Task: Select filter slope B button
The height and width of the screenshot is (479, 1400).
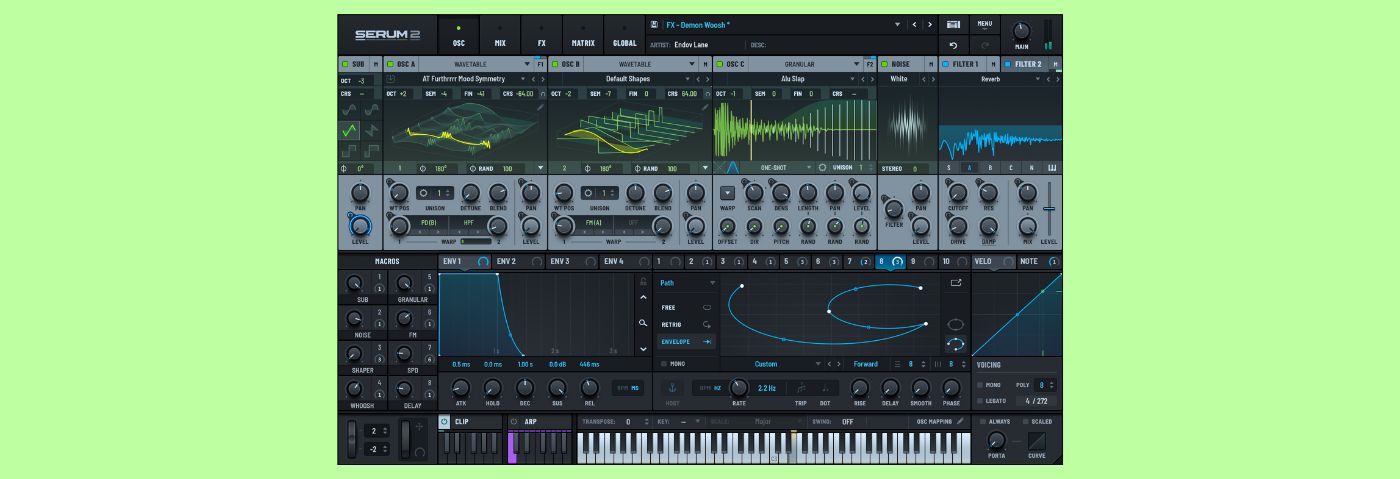Action: click(x=991, y=168)
